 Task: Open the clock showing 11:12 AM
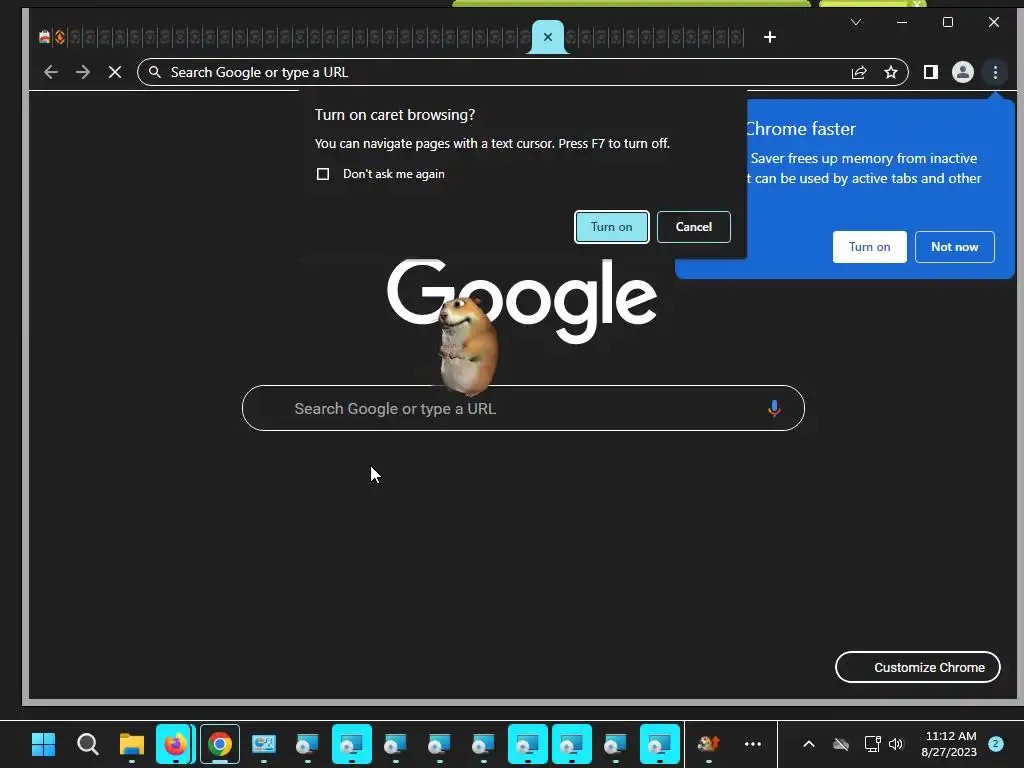coord(949,744)
